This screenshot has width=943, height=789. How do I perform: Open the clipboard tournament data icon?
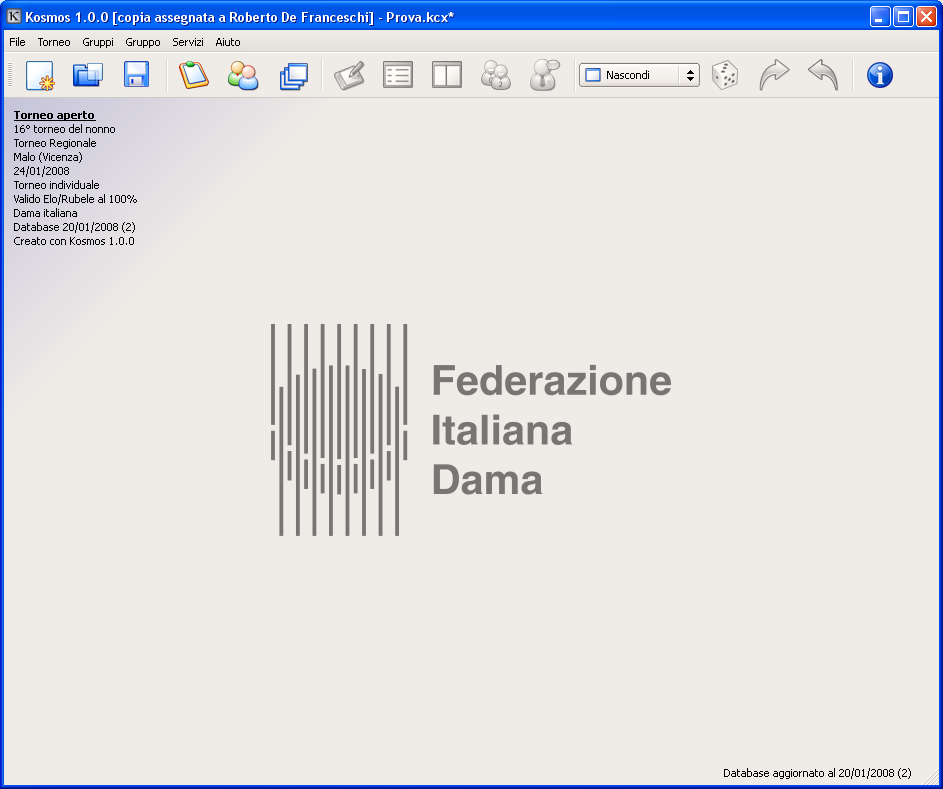[194, 75]
